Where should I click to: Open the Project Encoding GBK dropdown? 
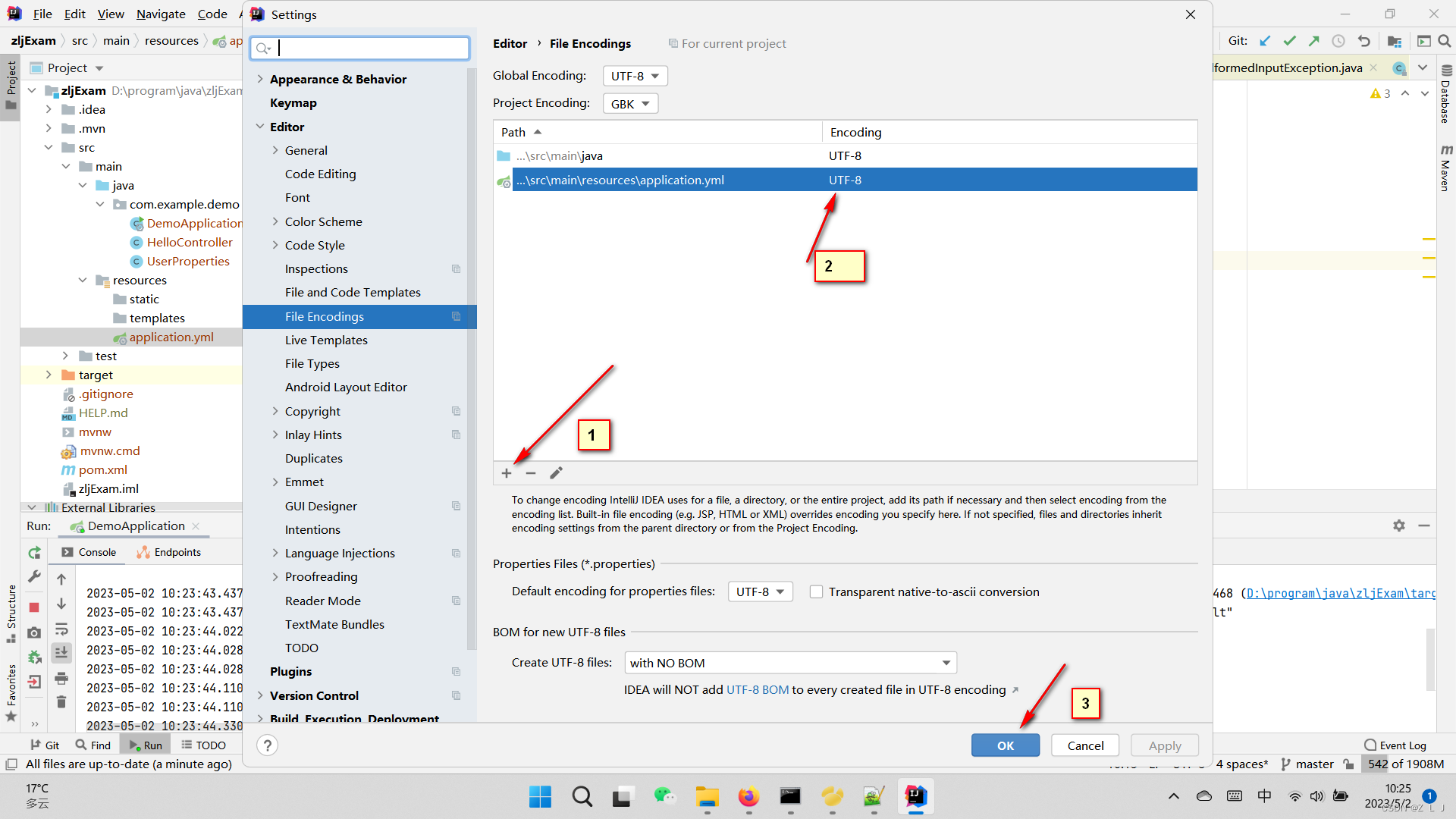[630, 104]
